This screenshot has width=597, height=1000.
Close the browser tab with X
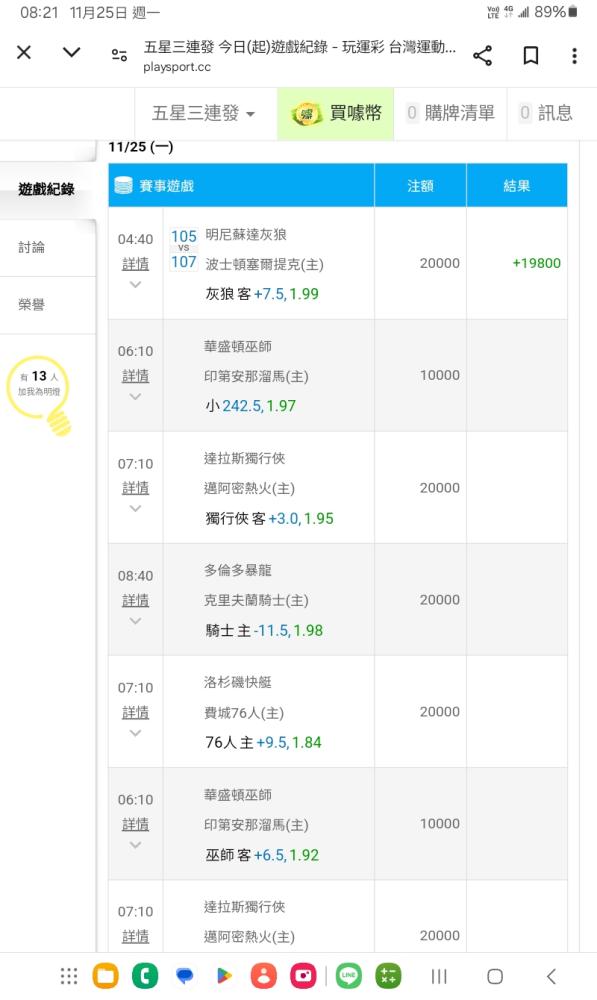(x=24, y=52)
